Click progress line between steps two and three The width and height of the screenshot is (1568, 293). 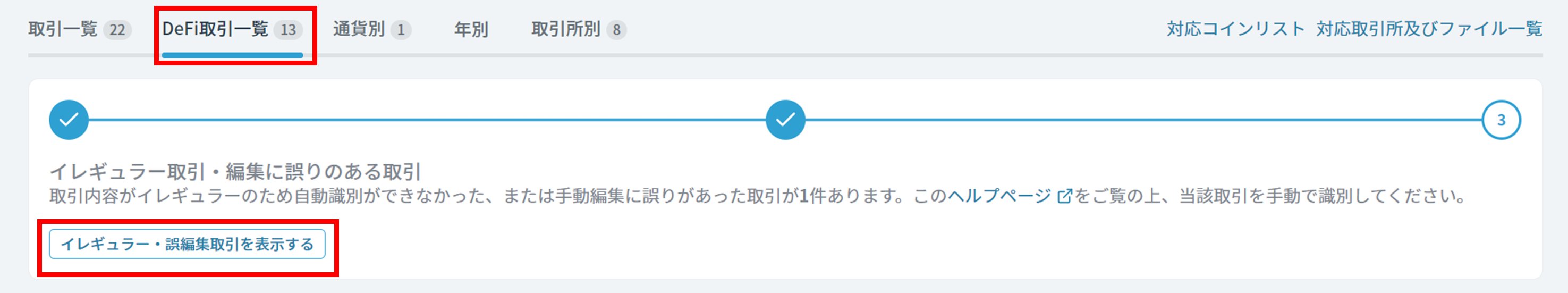[1143, 120]
